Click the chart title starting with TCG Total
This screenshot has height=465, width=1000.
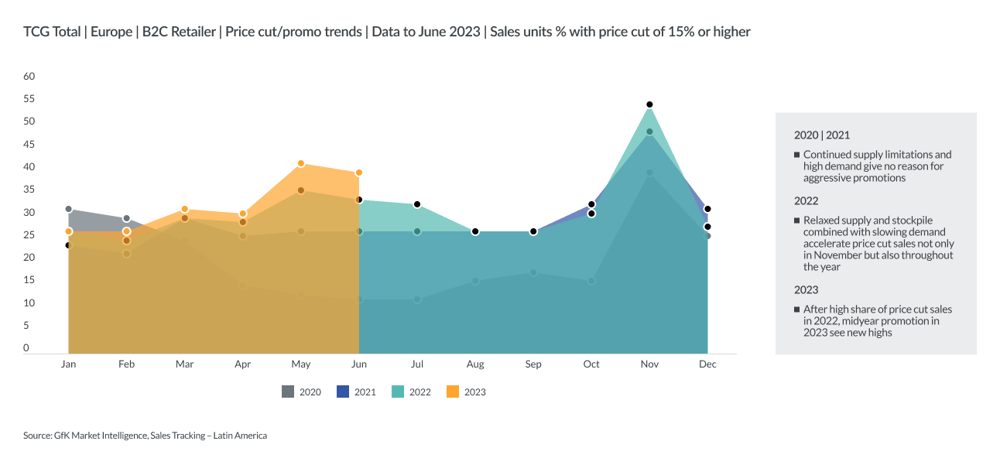click(386, 32)
